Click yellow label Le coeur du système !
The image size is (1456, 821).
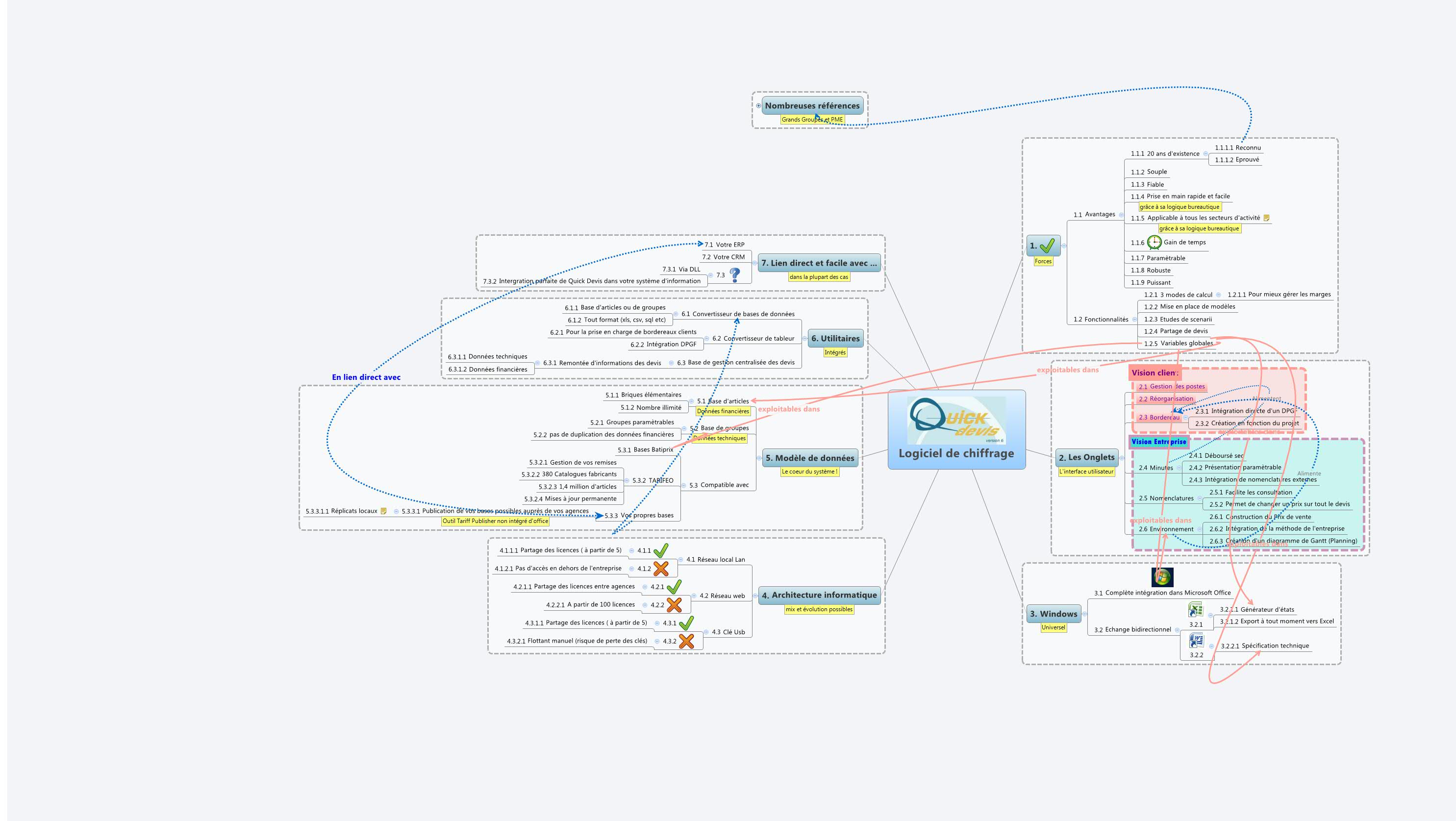coord(809,471)
